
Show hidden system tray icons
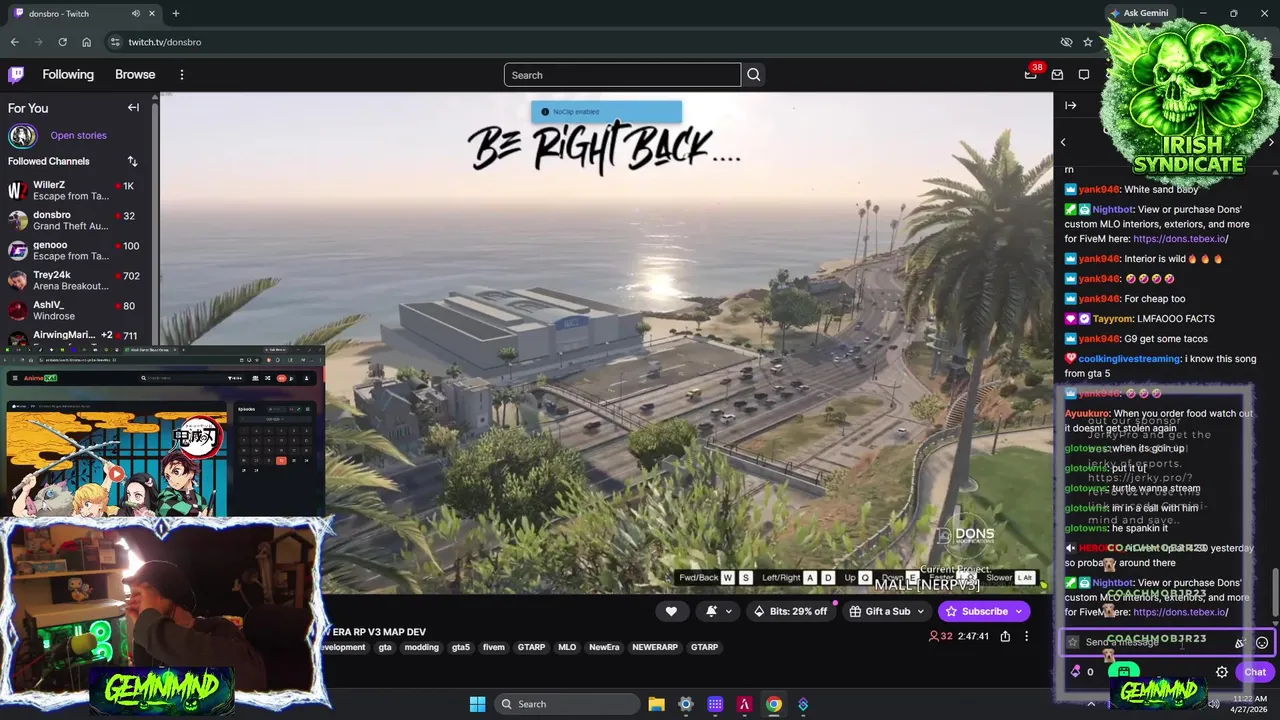tap(1091, 704)
